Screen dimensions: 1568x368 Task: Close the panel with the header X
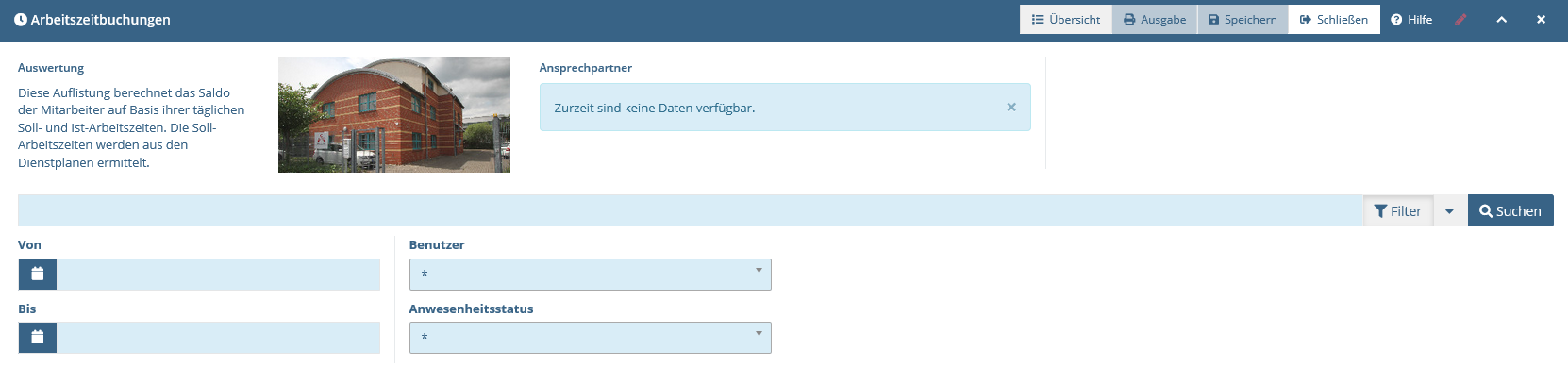tap(1541, 20)
